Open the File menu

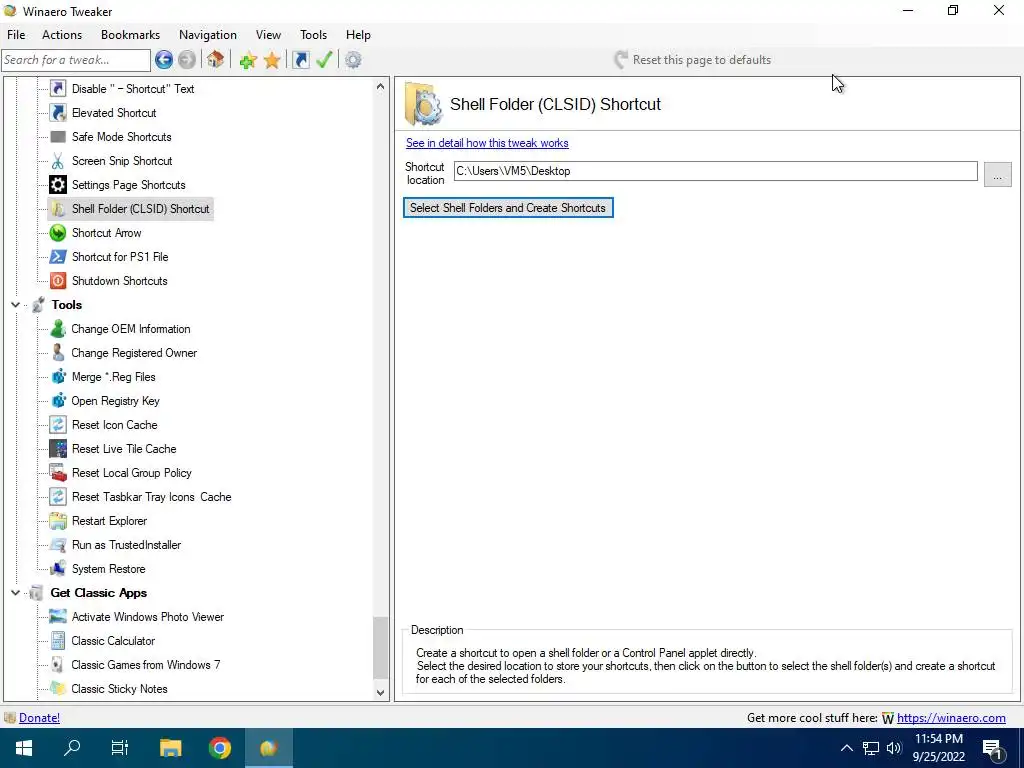(x=16, y=35)
